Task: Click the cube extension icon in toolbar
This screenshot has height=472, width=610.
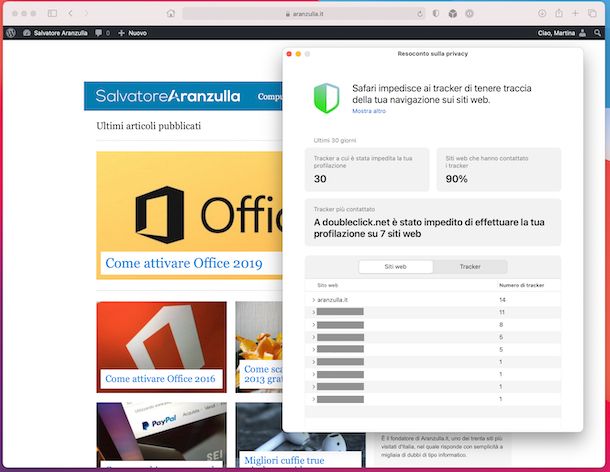Action: 452,14
